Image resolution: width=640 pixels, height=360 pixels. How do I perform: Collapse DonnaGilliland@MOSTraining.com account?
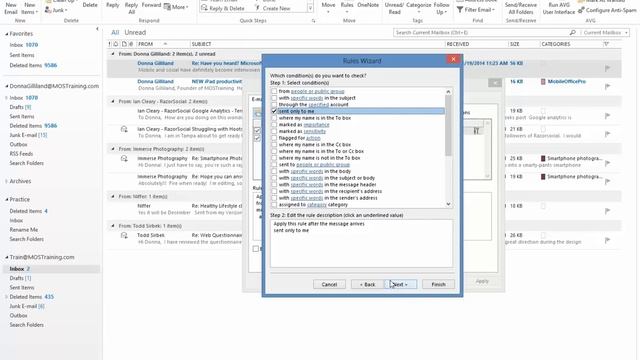tap(7, 86)
